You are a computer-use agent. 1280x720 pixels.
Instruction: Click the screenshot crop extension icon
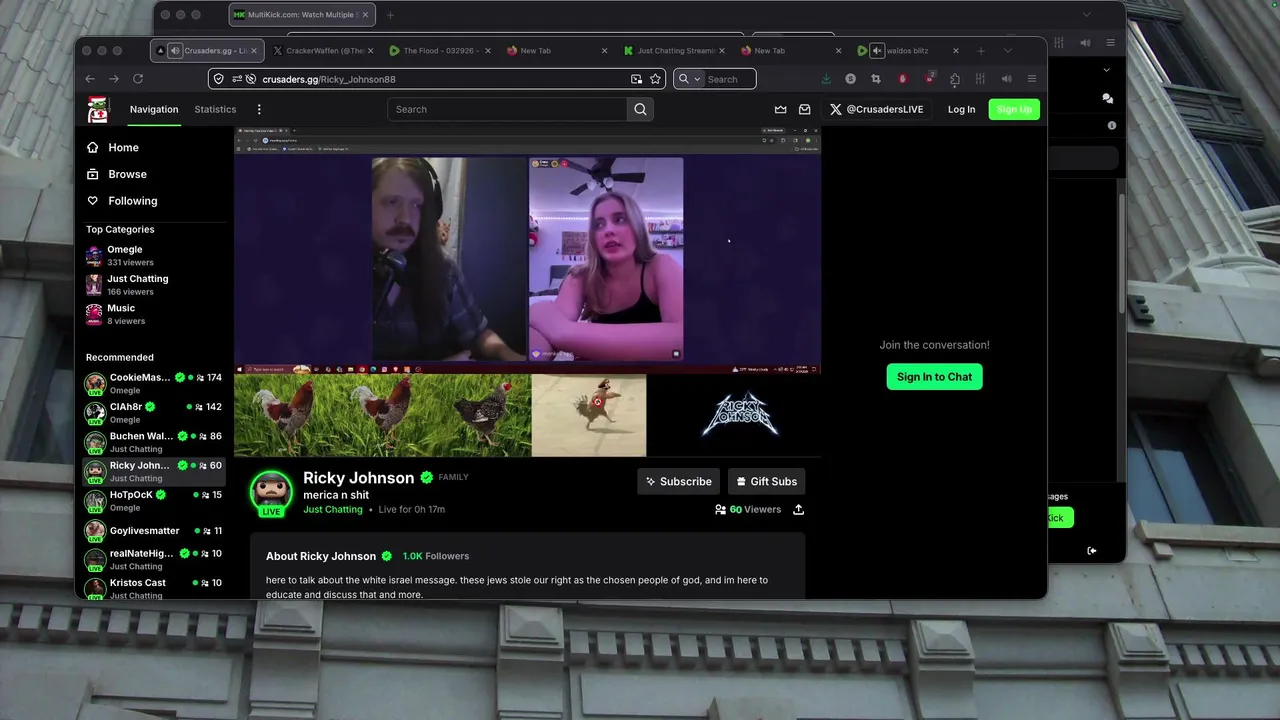(x=876, y=79)
